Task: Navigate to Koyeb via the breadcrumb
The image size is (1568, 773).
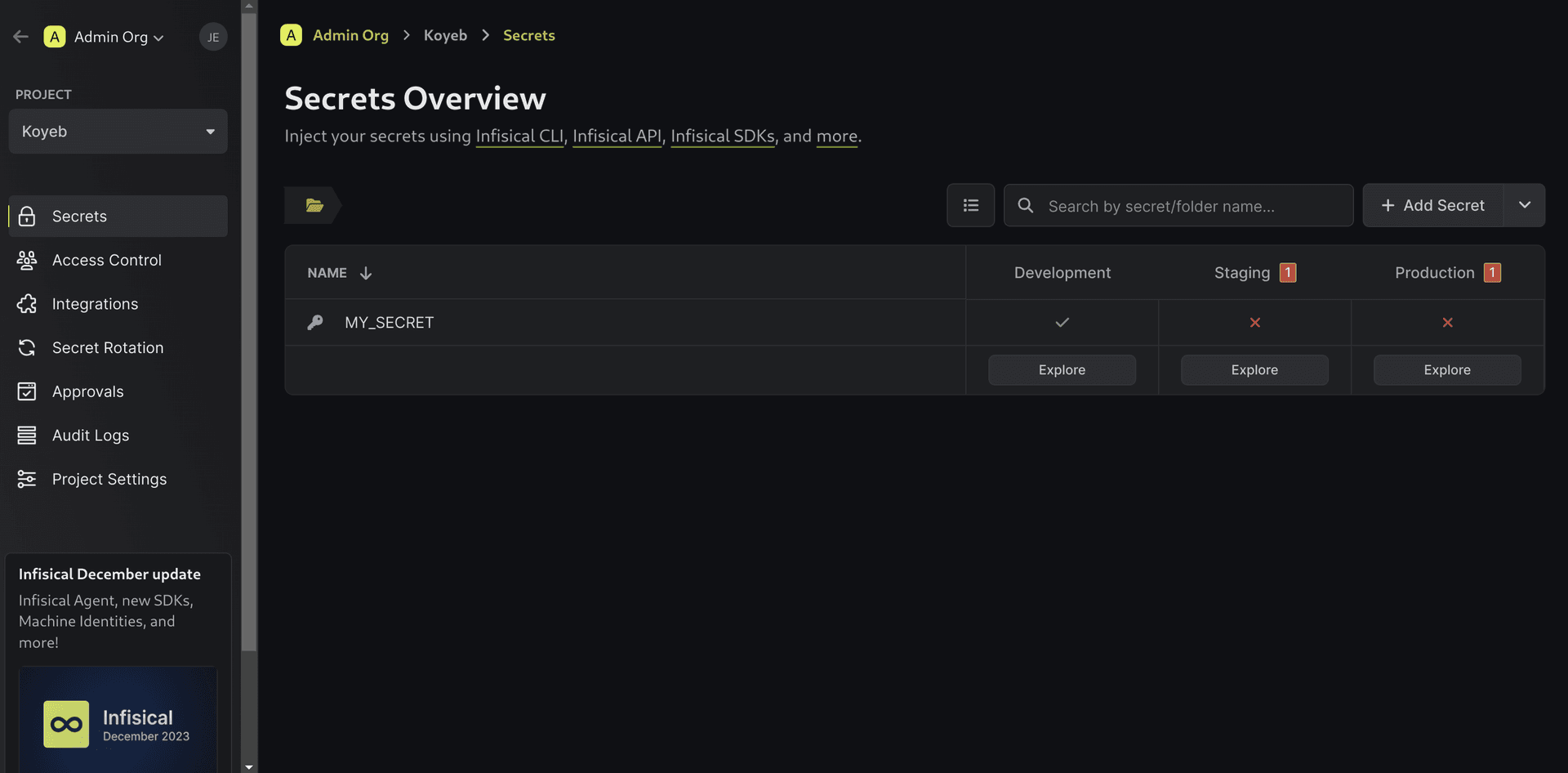Action: click(445, 35)
